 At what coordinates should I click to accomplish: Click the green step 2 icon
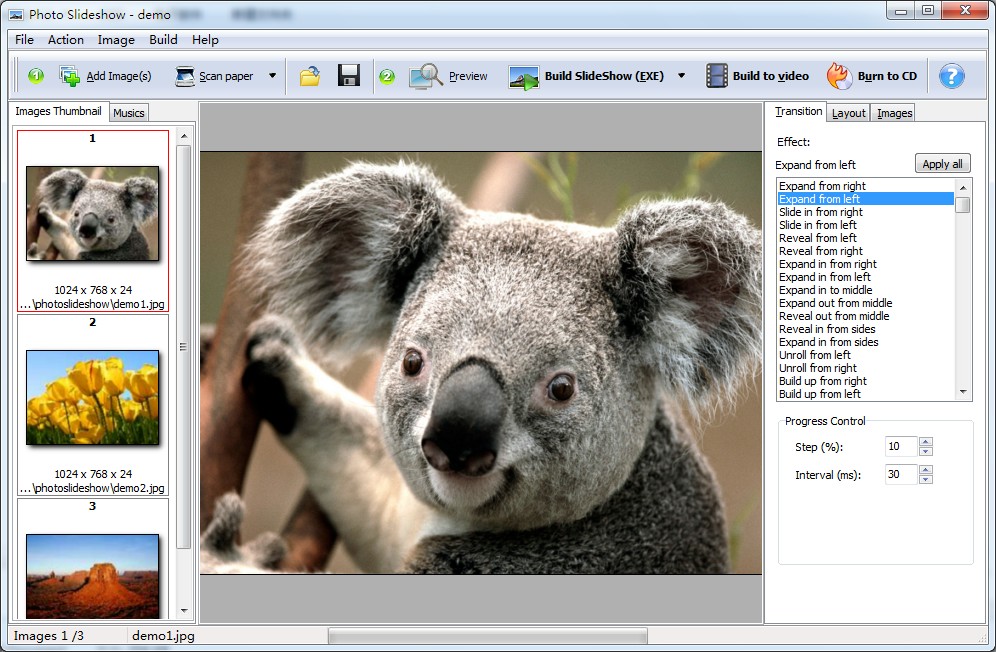tap(387, 77)
